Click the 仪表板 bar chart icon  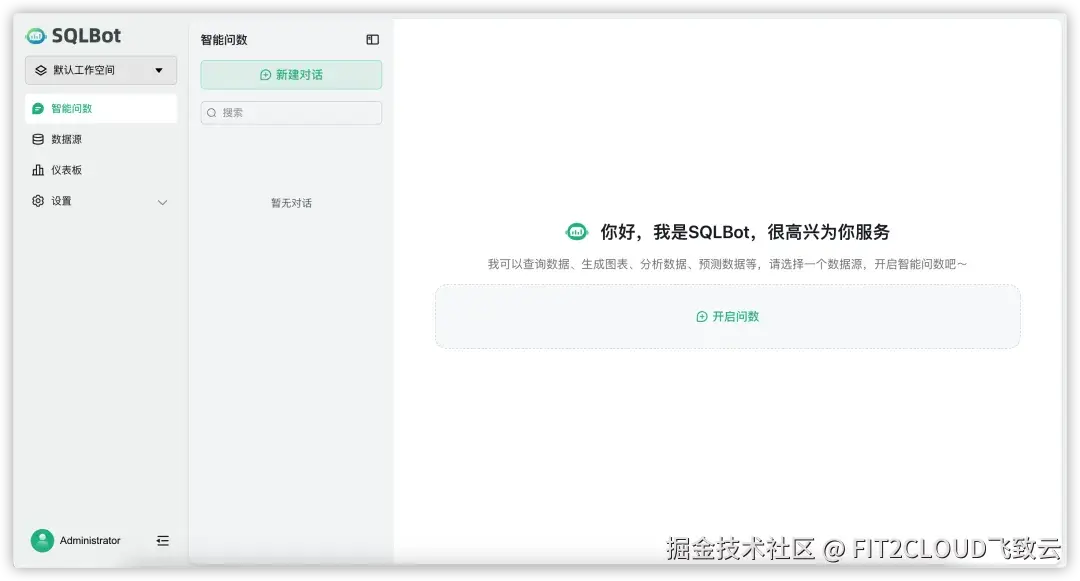(x=38, y=170)
